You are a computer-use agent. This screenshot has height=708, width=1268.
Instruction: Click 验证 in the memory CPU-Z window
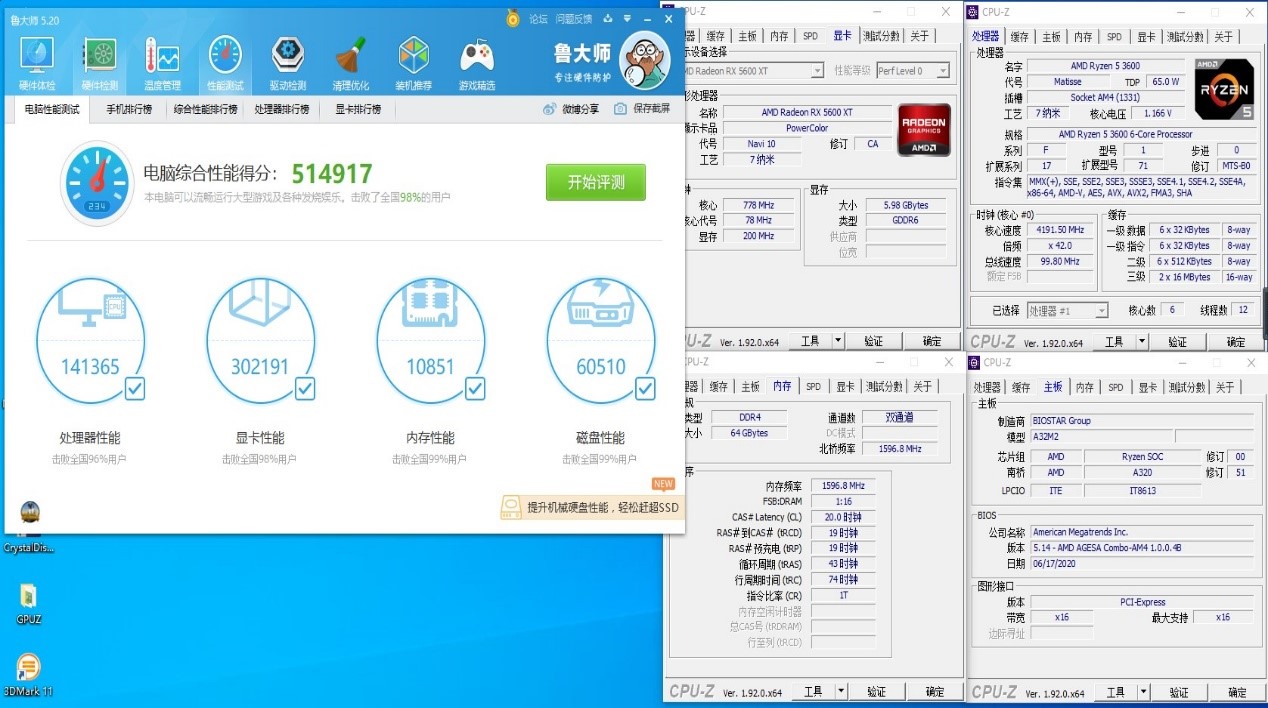[876, 691]
